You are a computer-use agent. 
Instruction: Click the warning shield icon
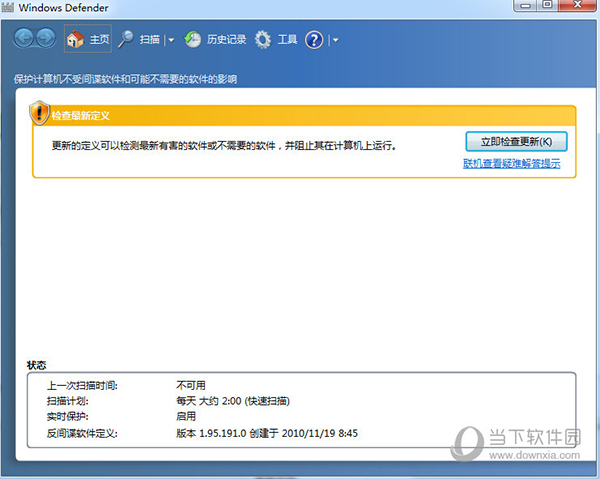(39, 113)
